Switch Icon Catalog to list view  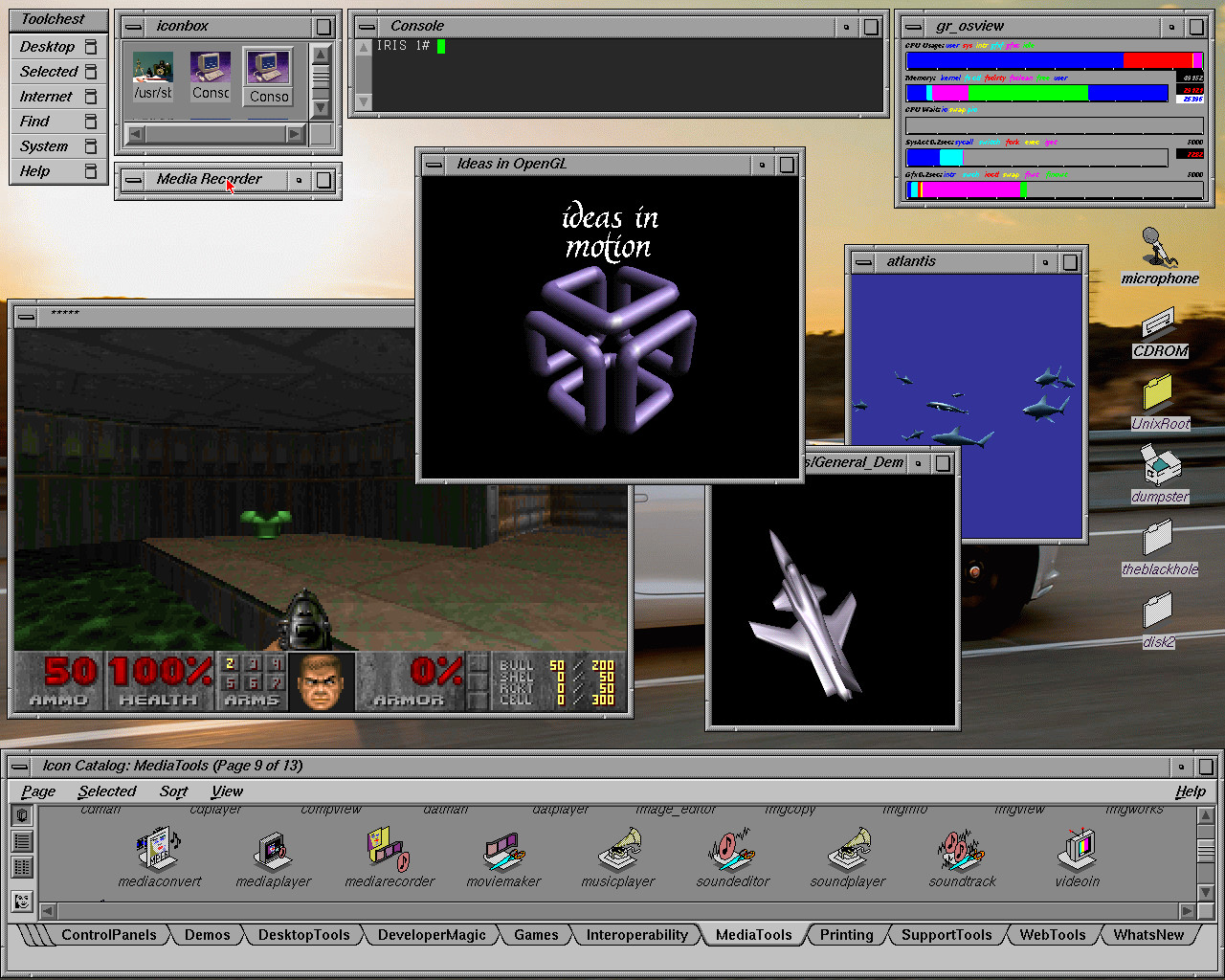point(22,841)
